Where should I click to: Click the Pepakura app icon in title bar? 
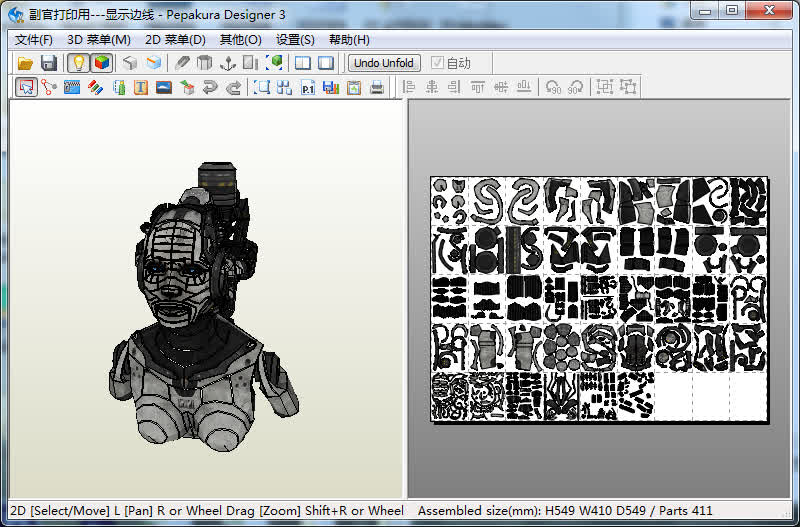point(16,14)
